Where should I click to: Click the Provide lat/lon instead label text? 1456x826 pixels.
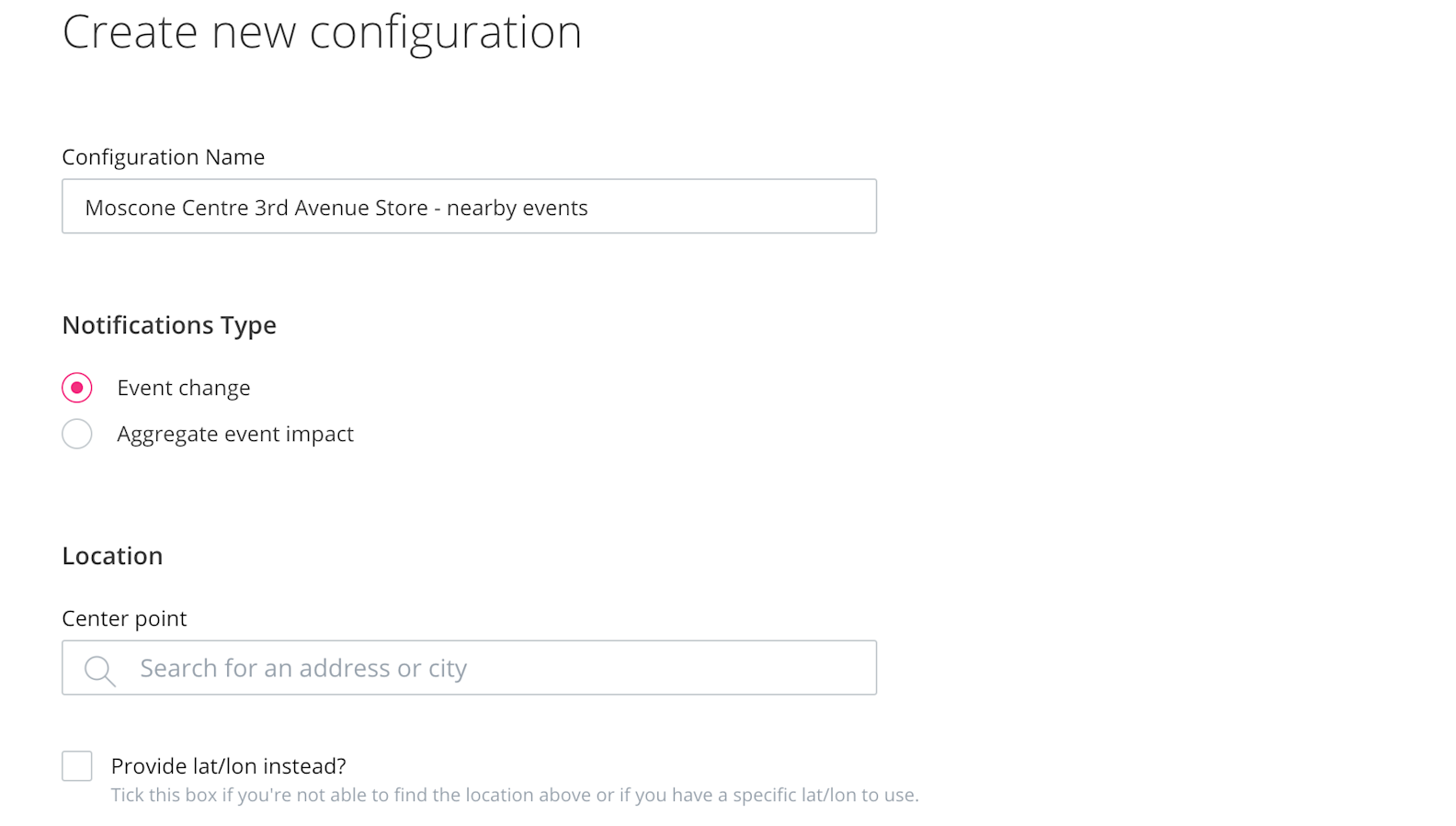[229, 765]
